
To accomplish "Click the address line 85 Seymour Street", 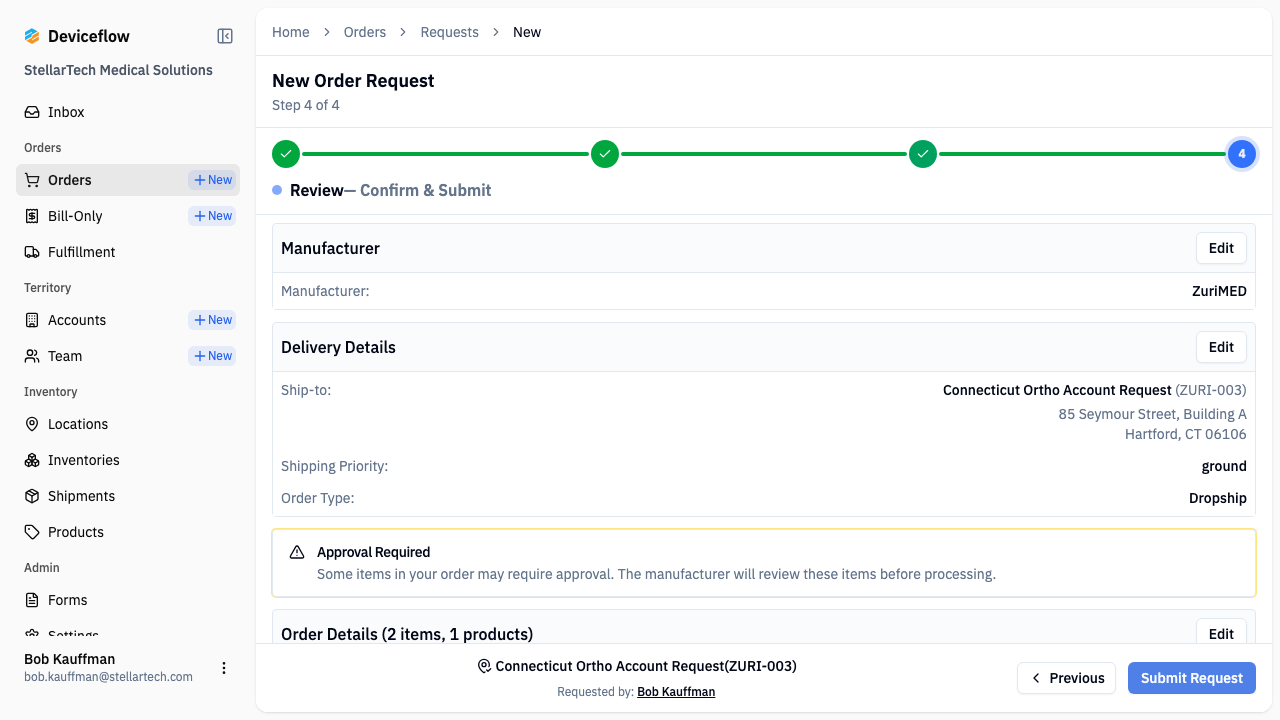I will coord(1153,414).
